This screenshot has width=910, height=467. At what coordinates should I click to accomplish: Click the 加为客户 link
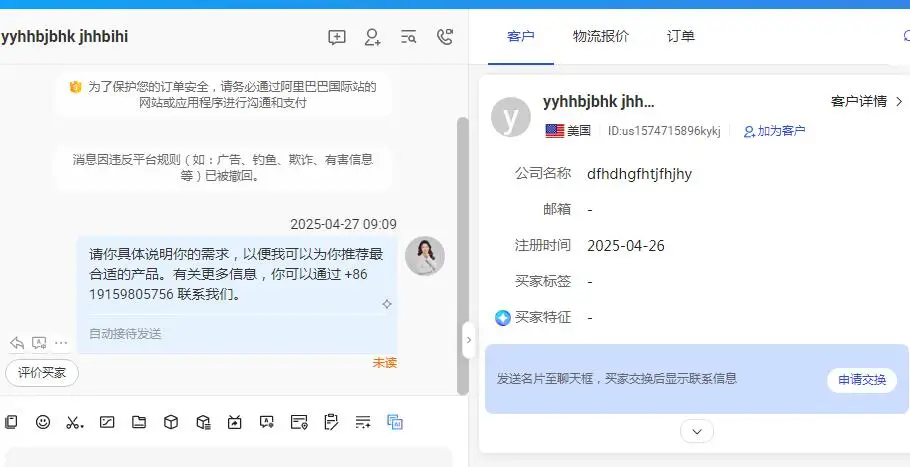(775, 131)
